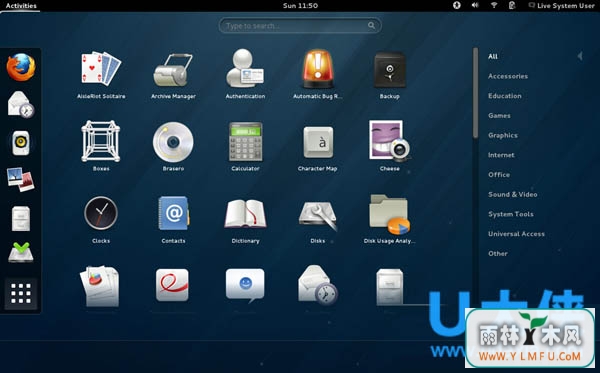The image size is (600, 373).
Task: Select the Graphics category
Action: [x=503, y=135]
